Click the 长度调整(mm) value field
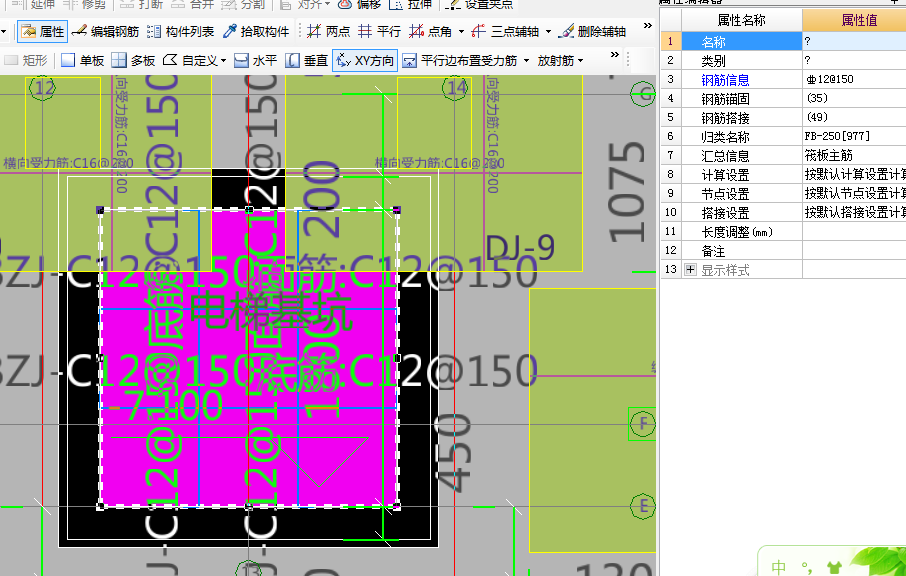The height and width of the screenshot is (576, 906). pos(854,232)
